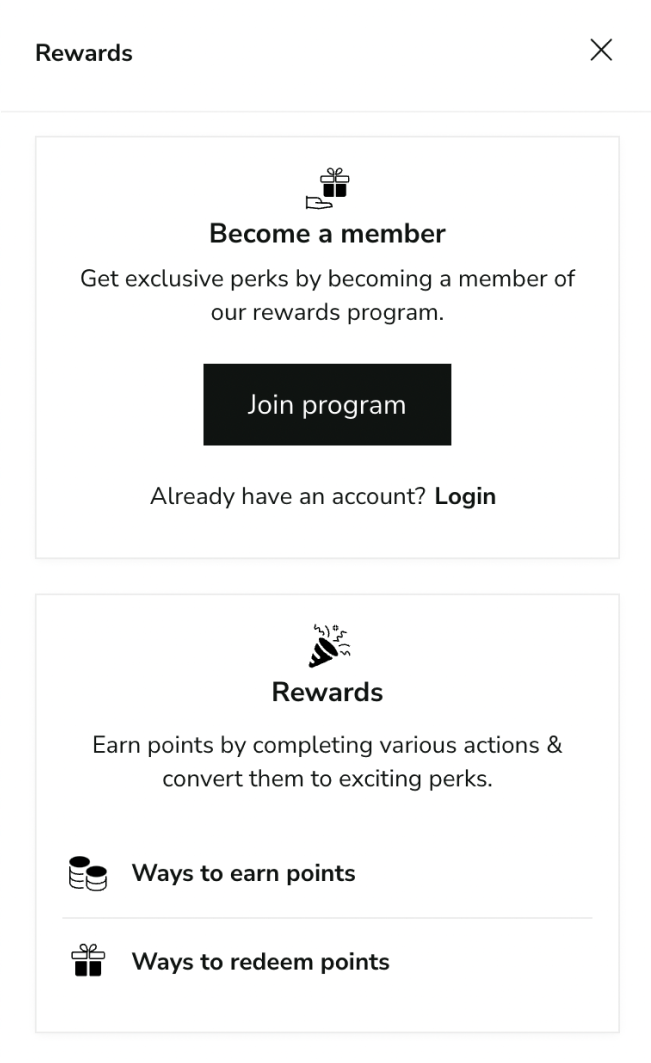Open the Login link

(465, 495)
